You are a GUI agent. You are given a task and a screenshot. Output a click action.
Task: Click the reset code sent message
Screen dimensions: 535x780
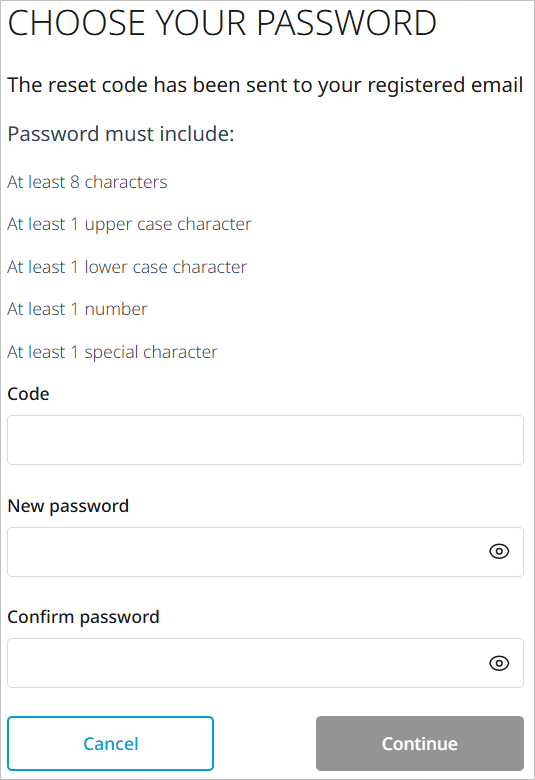(265, 86)
